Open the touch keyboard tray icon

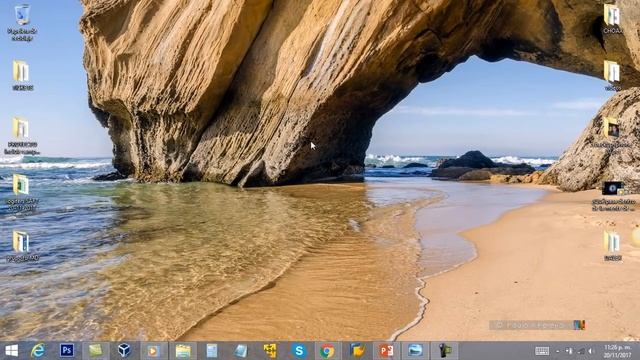coord(542,351)
